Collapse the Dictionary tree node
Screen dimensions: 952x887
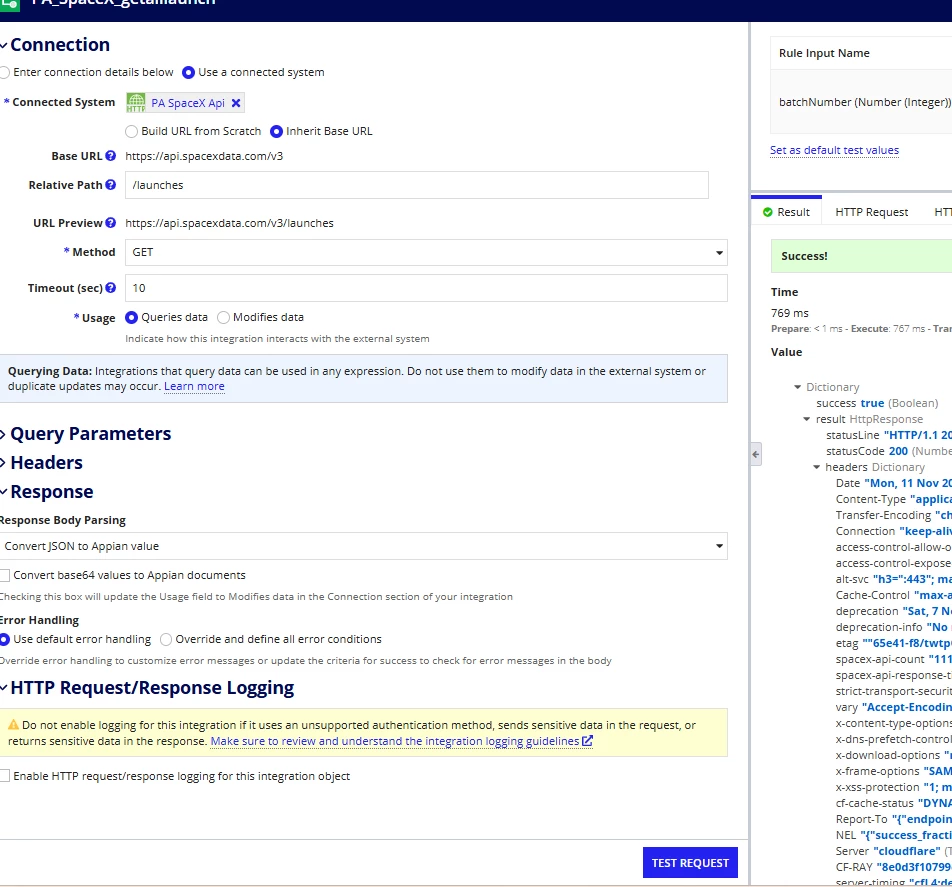coord(798,387)
